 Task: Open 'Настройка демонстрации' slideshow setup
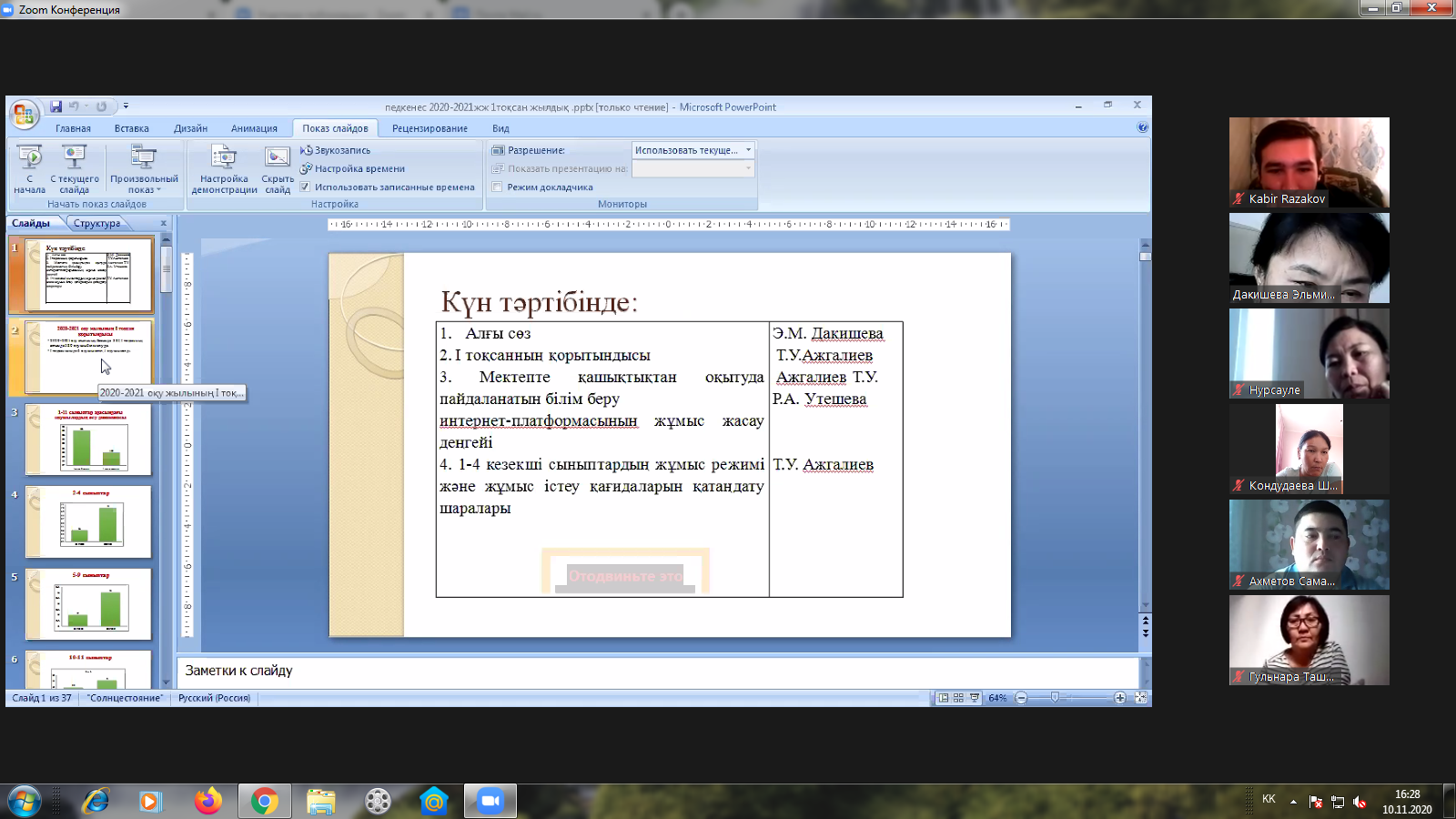pyautogui.click(x=224, y=158)
